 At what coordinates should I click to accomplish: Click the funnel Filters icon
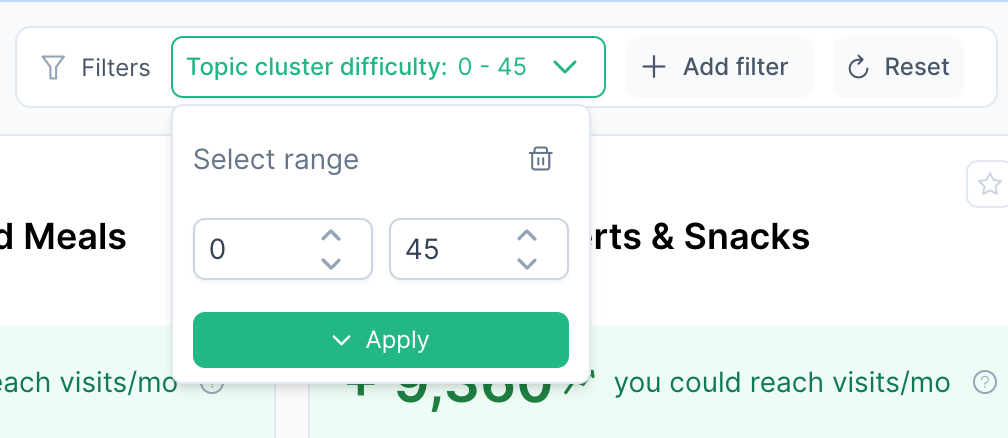pos(53,67)
